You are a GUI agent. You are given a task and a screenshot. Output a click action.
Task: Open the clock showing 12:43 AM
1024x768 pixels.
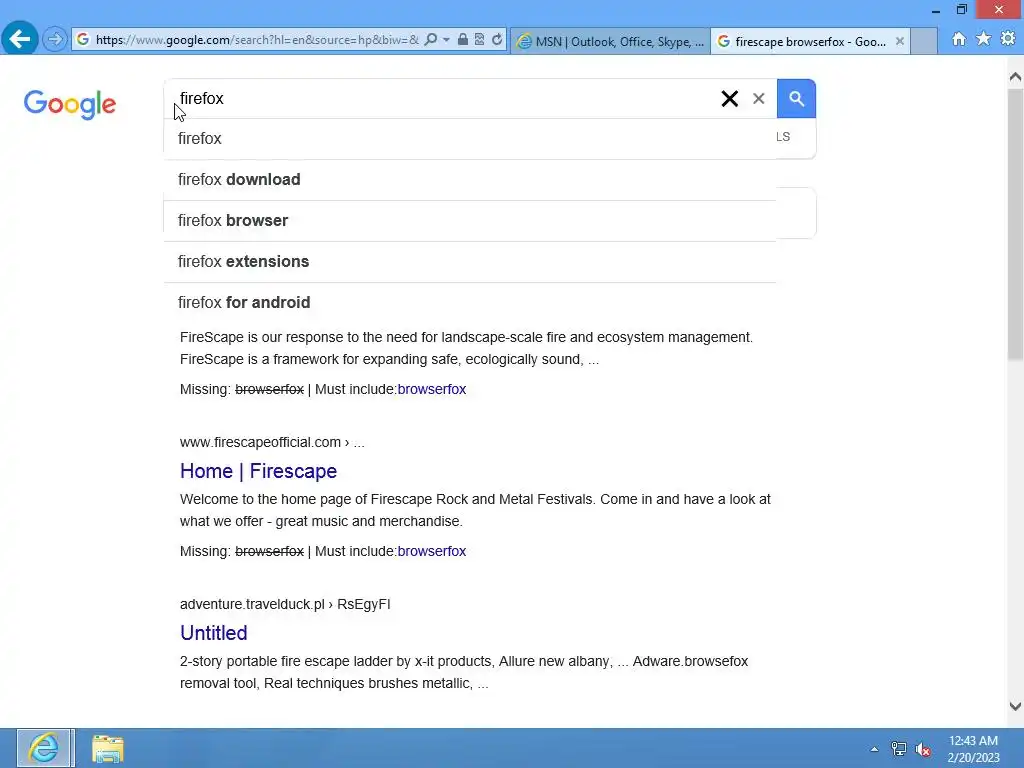pos(973,749)
